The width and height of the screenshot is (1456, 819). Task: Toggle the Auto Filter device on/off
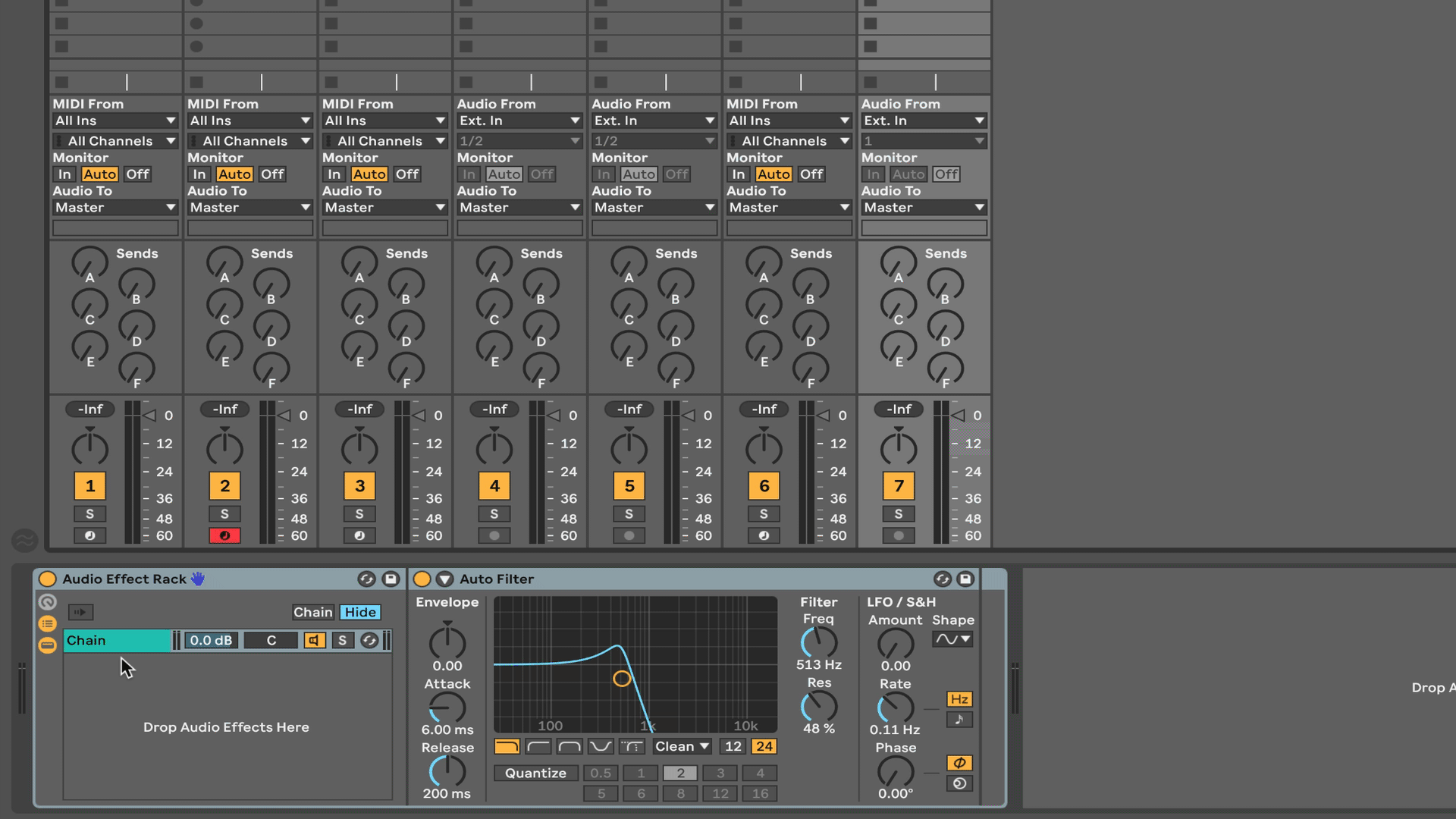click(x=422, y=579)
